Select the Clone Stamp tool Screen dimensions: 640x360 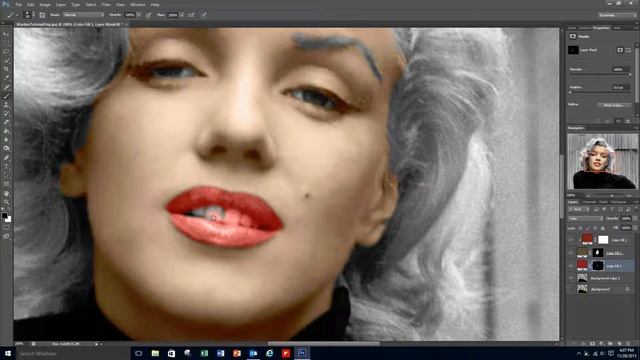pos(6,105)
